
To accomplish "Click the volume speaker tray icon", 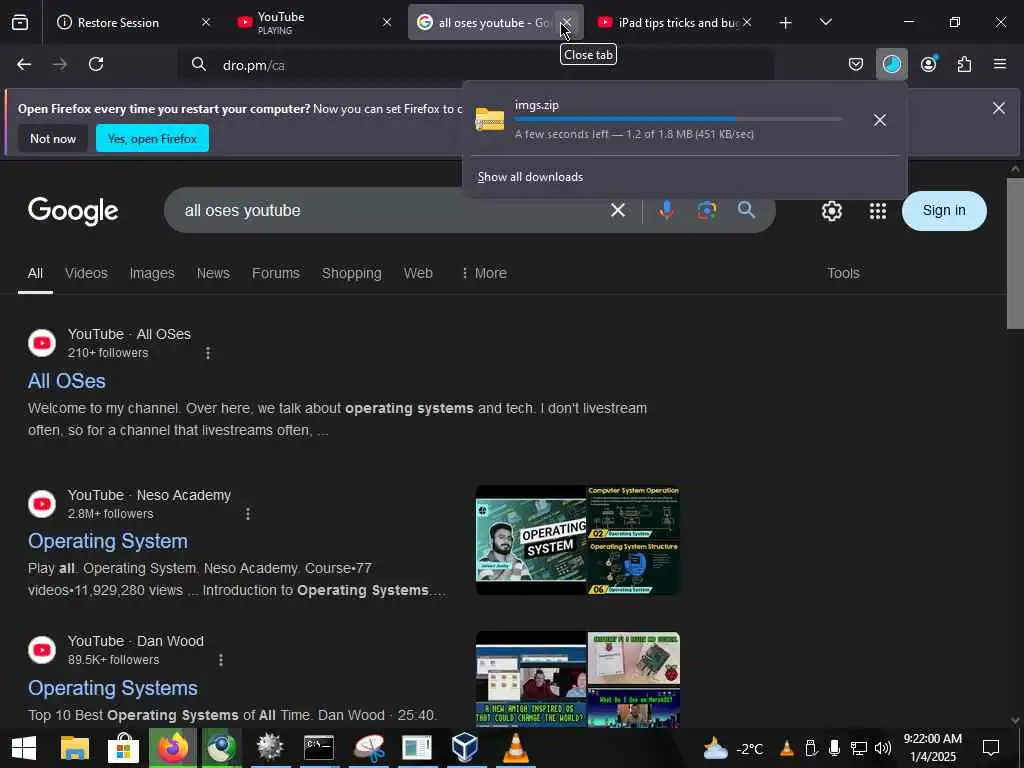I will 882,748.
